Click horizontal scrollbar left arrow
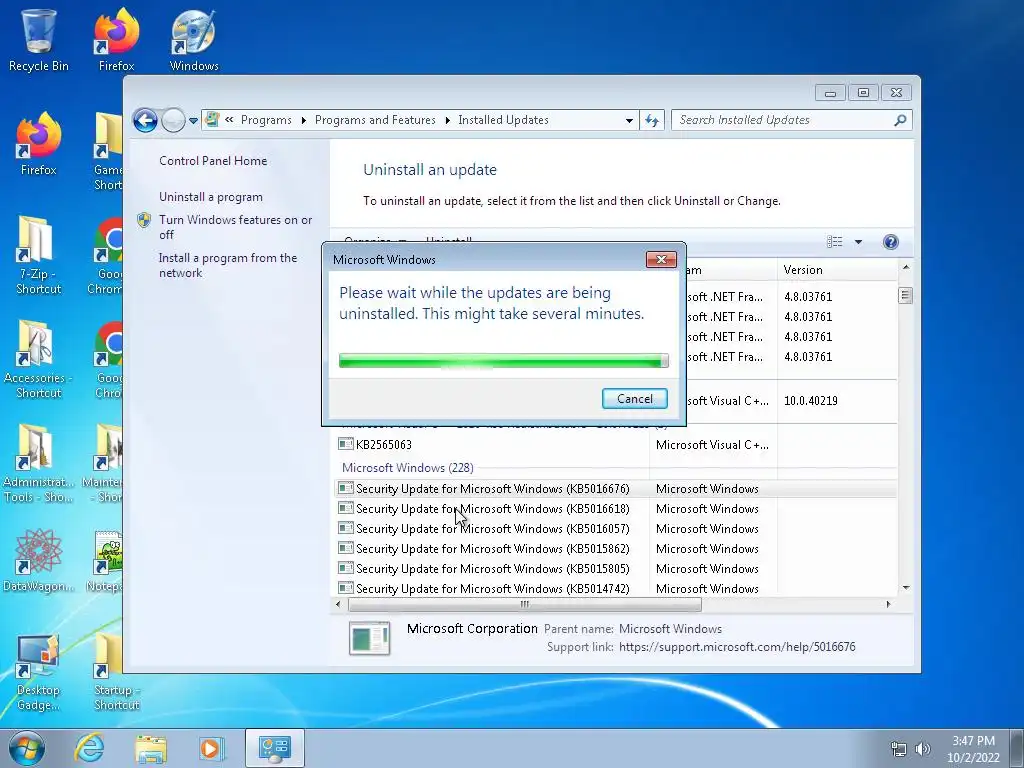The width and height of the screenshot is (1024, 768). (x=338, y=605)
